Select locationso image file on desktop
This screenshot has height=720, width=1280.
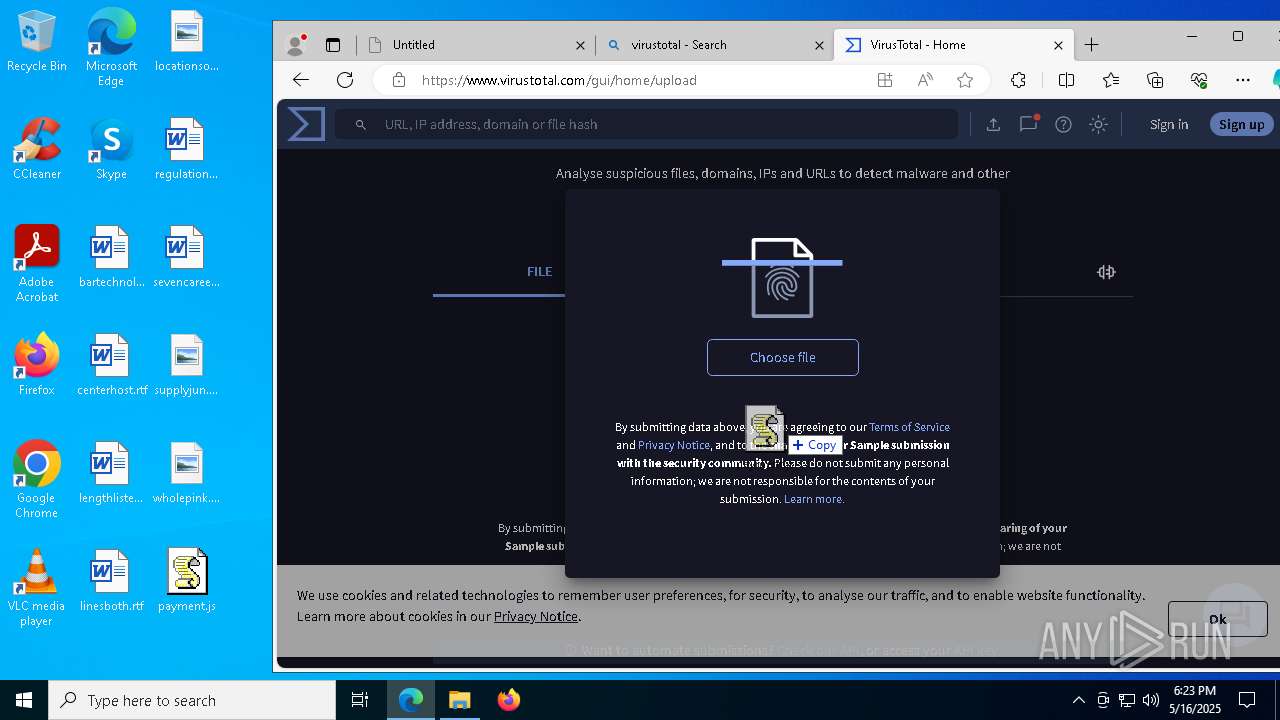[x=186, y=42]
